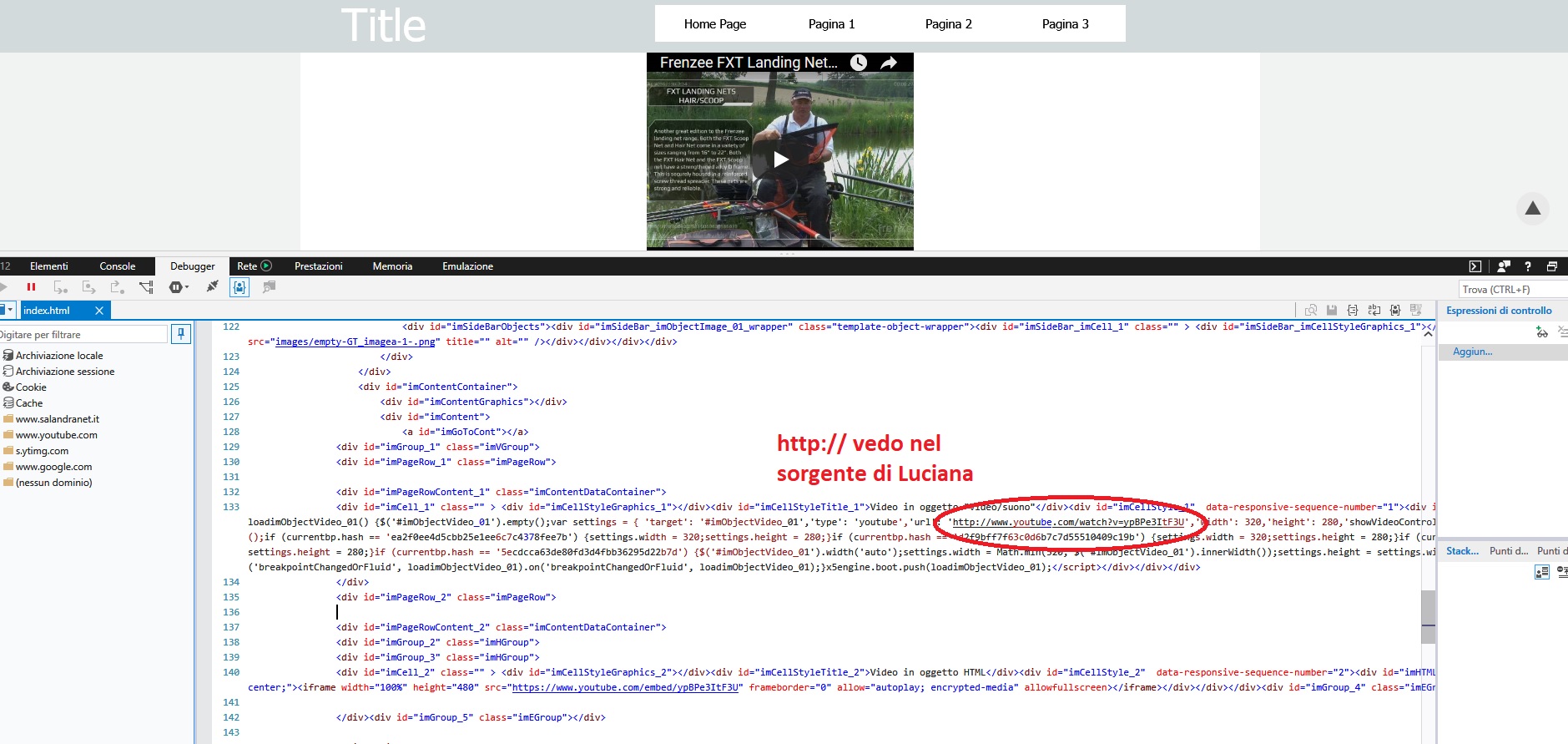
Task: Click the save file floppy icon
Action: [x=1332, y=310]
